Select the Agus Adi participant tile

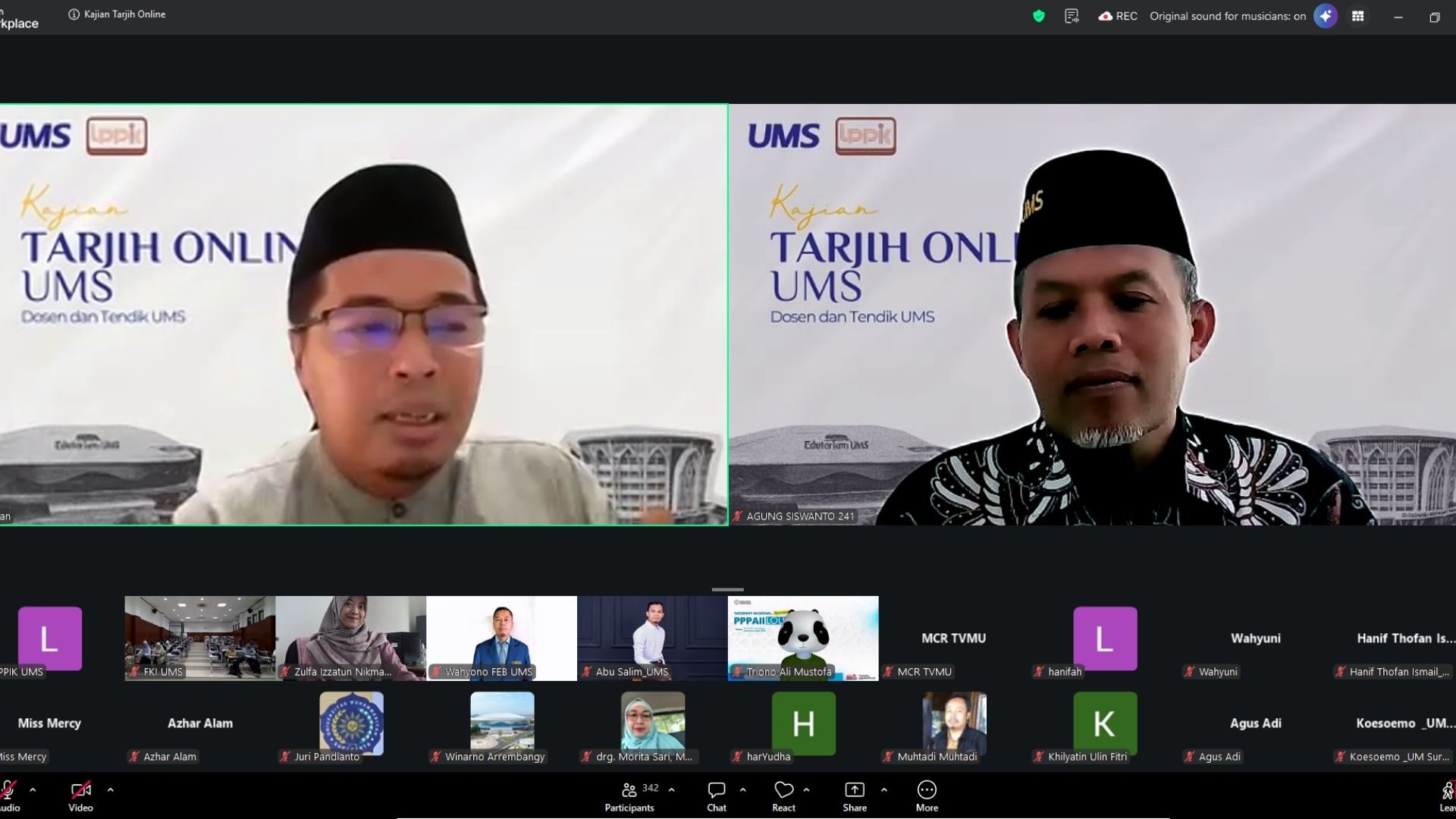point(1256,723)
